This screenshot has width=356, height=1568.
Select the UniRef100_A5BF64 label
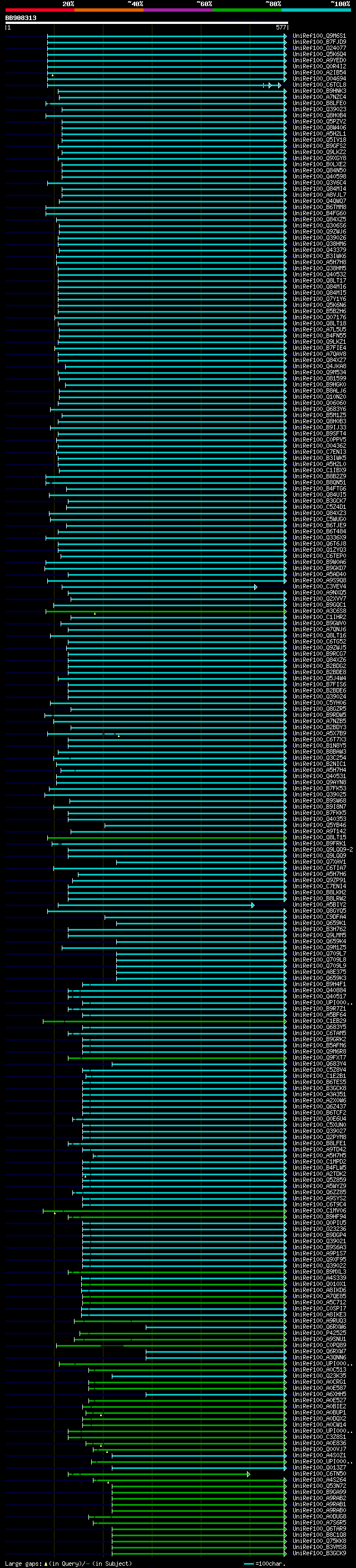319,1015
